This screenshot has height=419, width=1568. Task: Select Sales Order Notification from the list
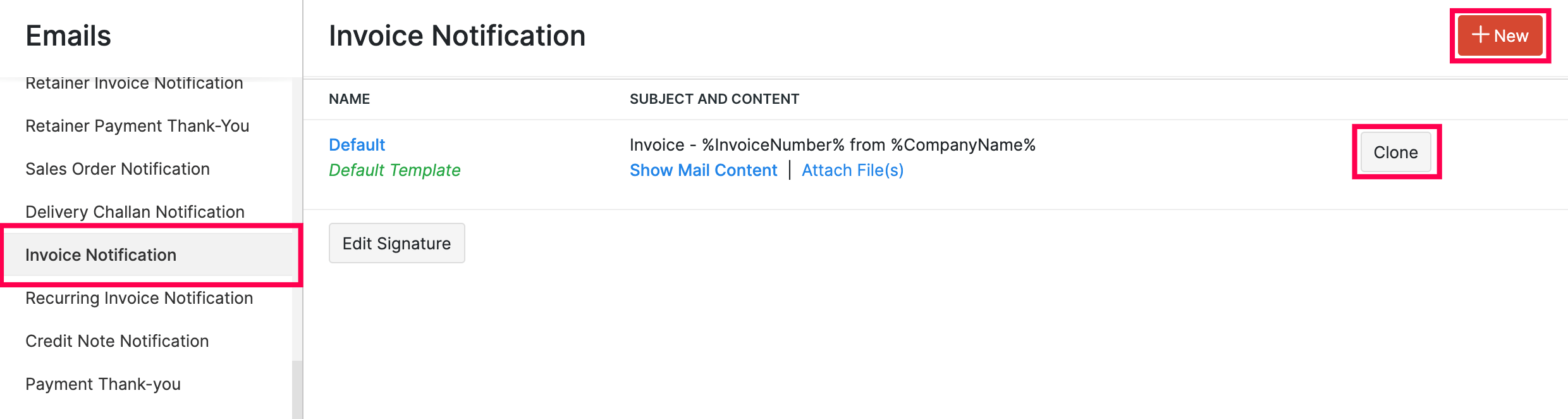coord(118,169)
